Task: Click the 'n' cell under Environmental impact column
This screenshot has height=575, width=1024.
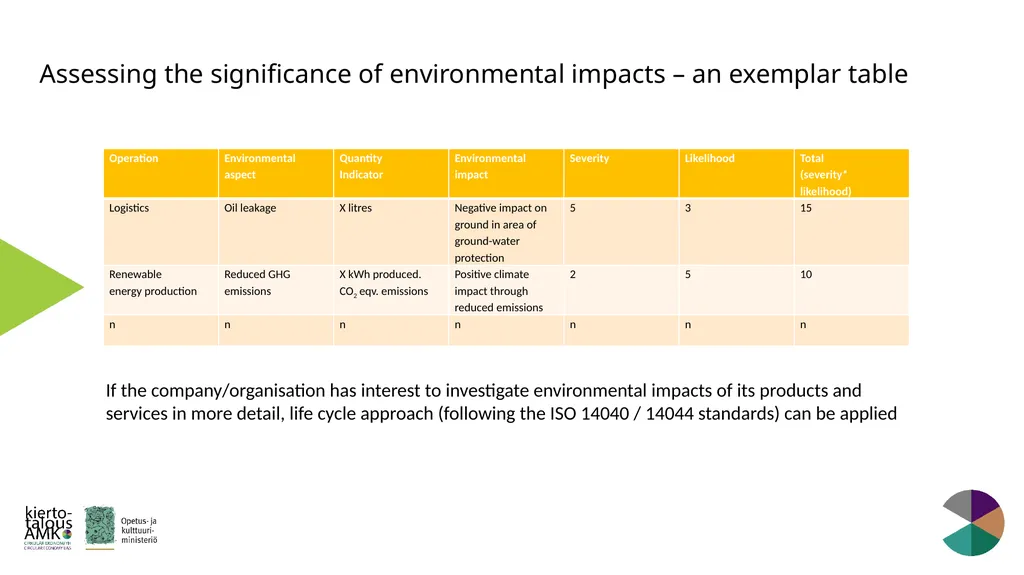Action: coord(506,330)
